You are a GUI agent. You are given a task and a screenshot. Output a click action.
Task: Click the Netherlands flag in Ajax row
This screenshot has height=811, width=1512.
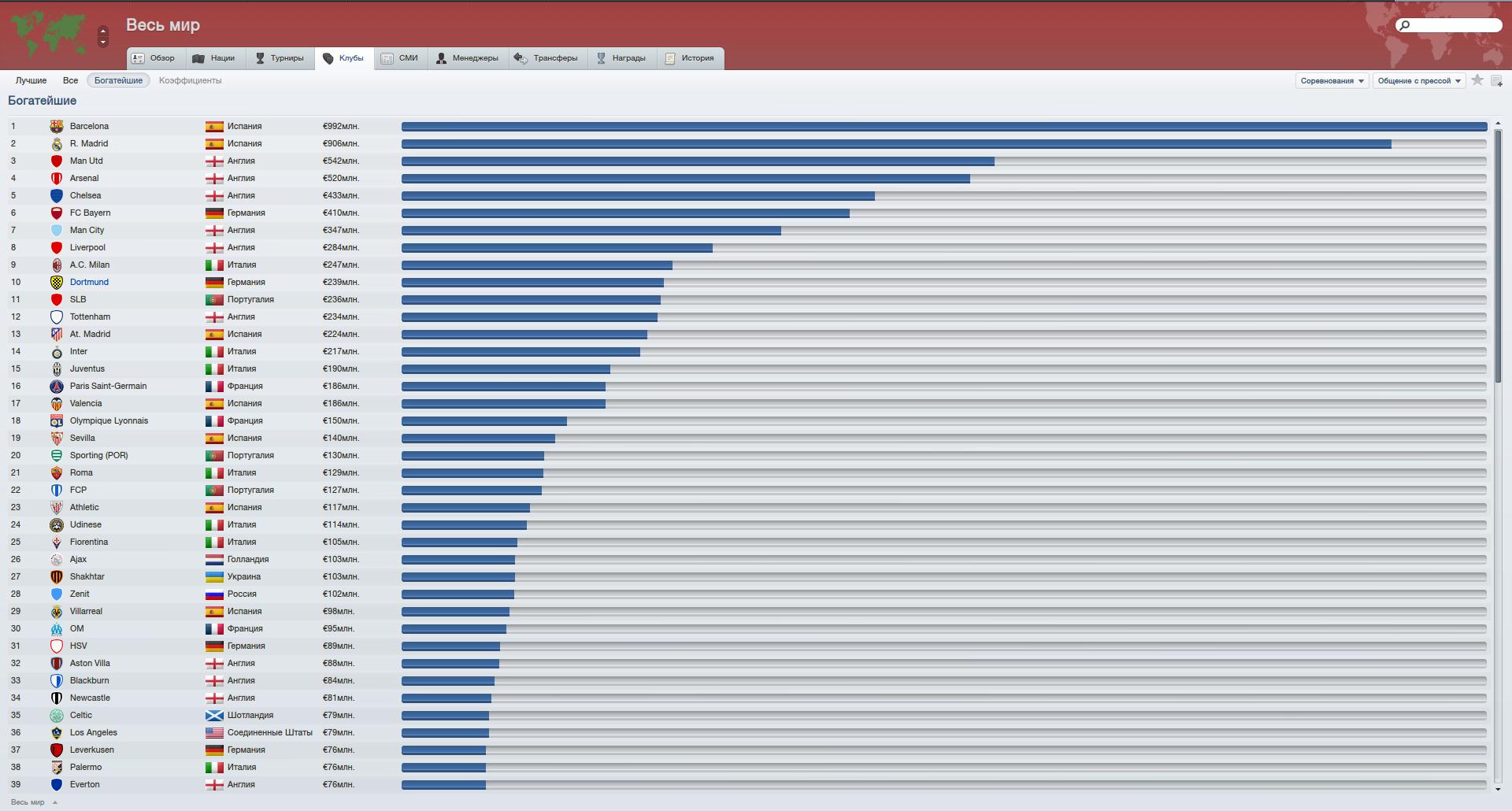214,559
